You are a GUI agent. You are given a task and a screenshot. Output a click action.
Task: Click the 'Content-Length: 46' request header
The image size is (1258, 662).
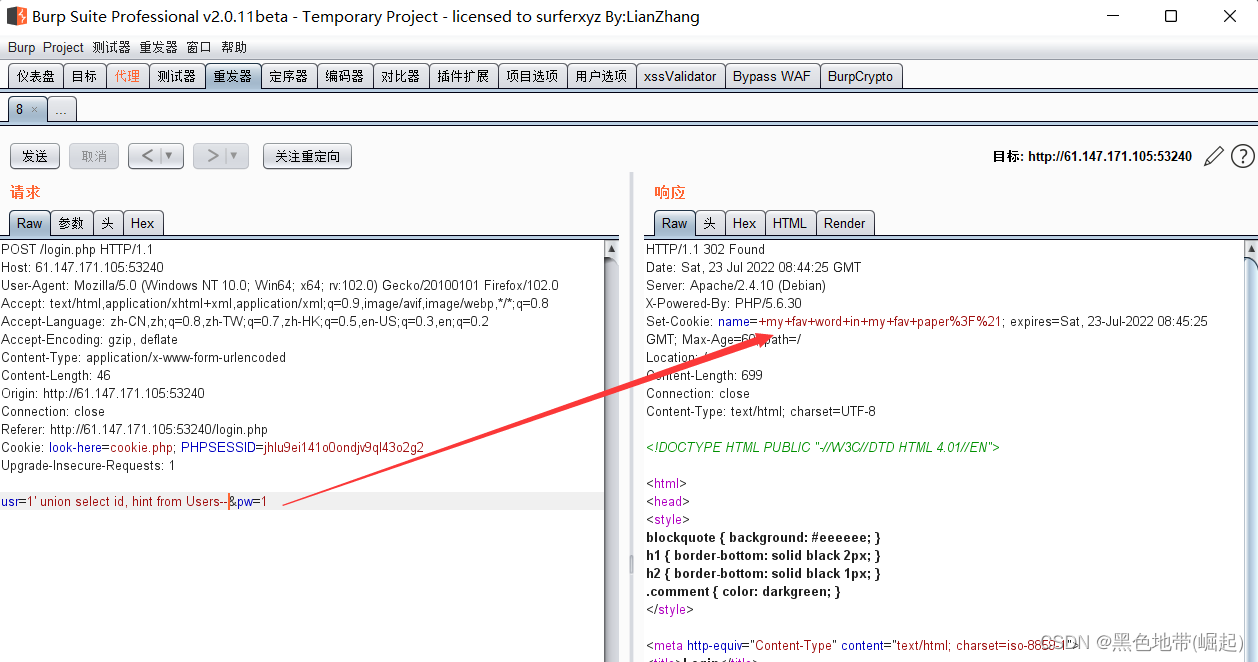coord(56,375)
